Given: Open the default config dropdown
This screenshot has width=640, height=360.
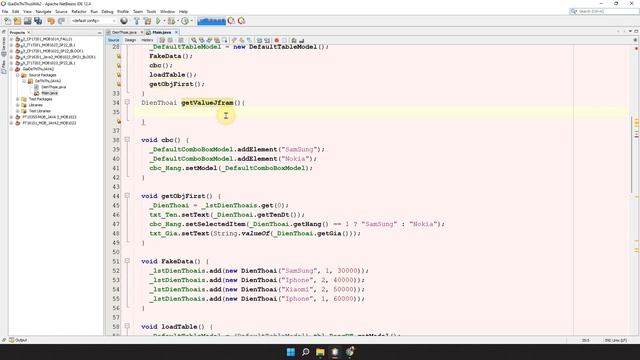Looking at the screenshot, I should (93, 21).
